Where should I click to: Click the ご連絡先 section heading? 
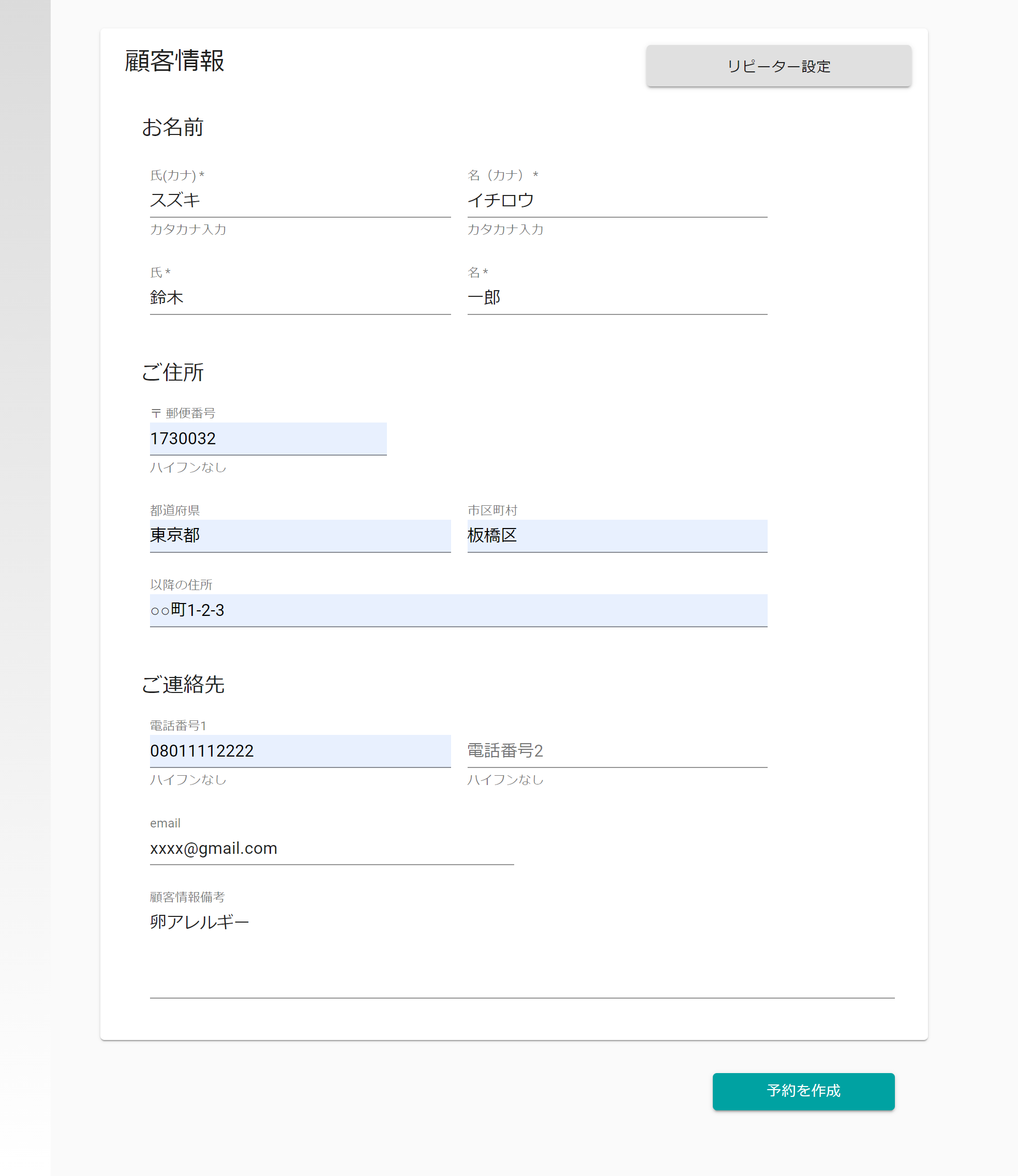pos(183,684)
